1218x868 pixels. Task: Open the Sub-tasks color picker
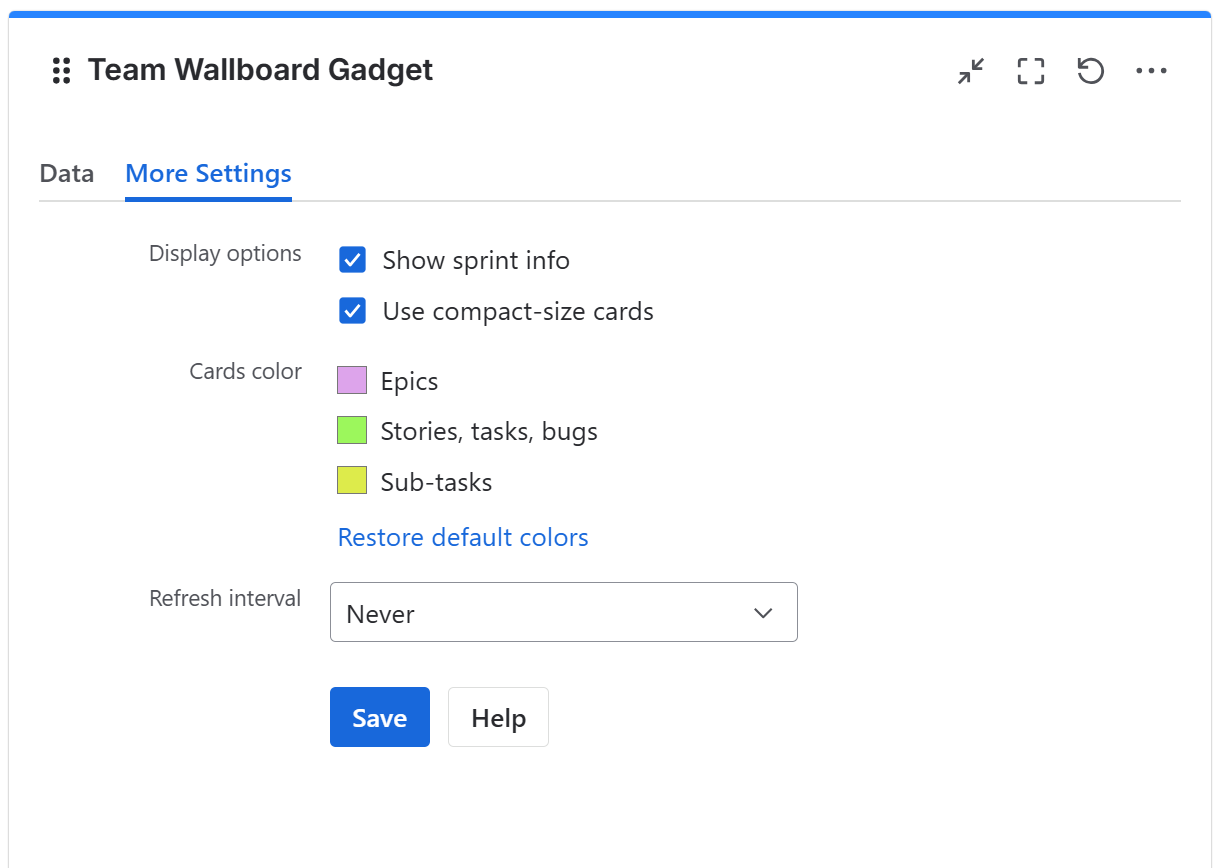[x=352, y=480]
